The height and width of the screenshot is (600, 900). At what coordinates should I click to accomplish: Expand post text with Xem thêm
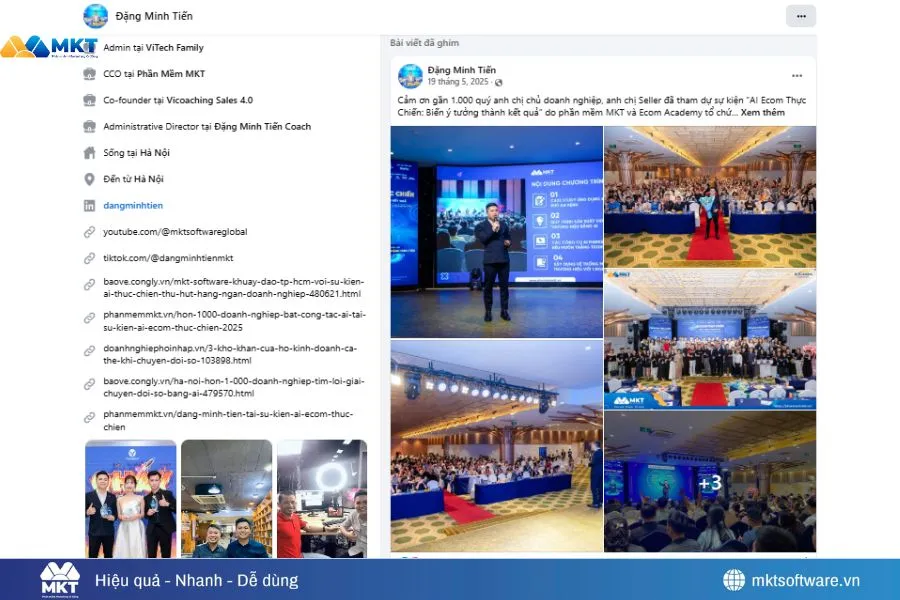[x=762, y=113]
